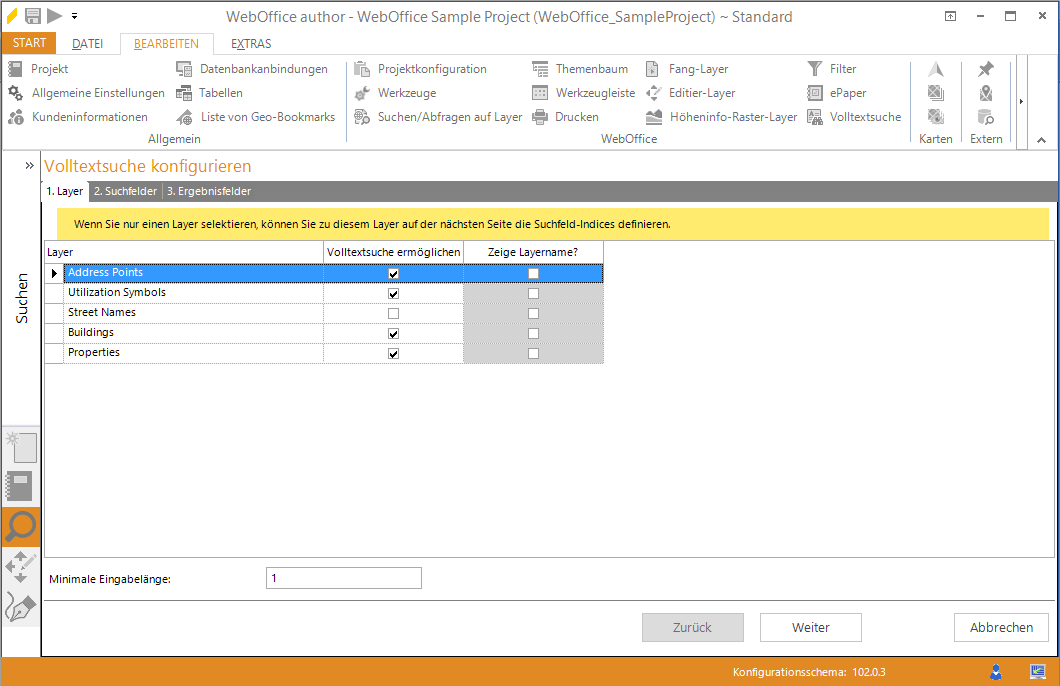Click the save icon in title bar
This screenshot has width=1060, height=686.
pyautogui.click(x=33, y=16)
